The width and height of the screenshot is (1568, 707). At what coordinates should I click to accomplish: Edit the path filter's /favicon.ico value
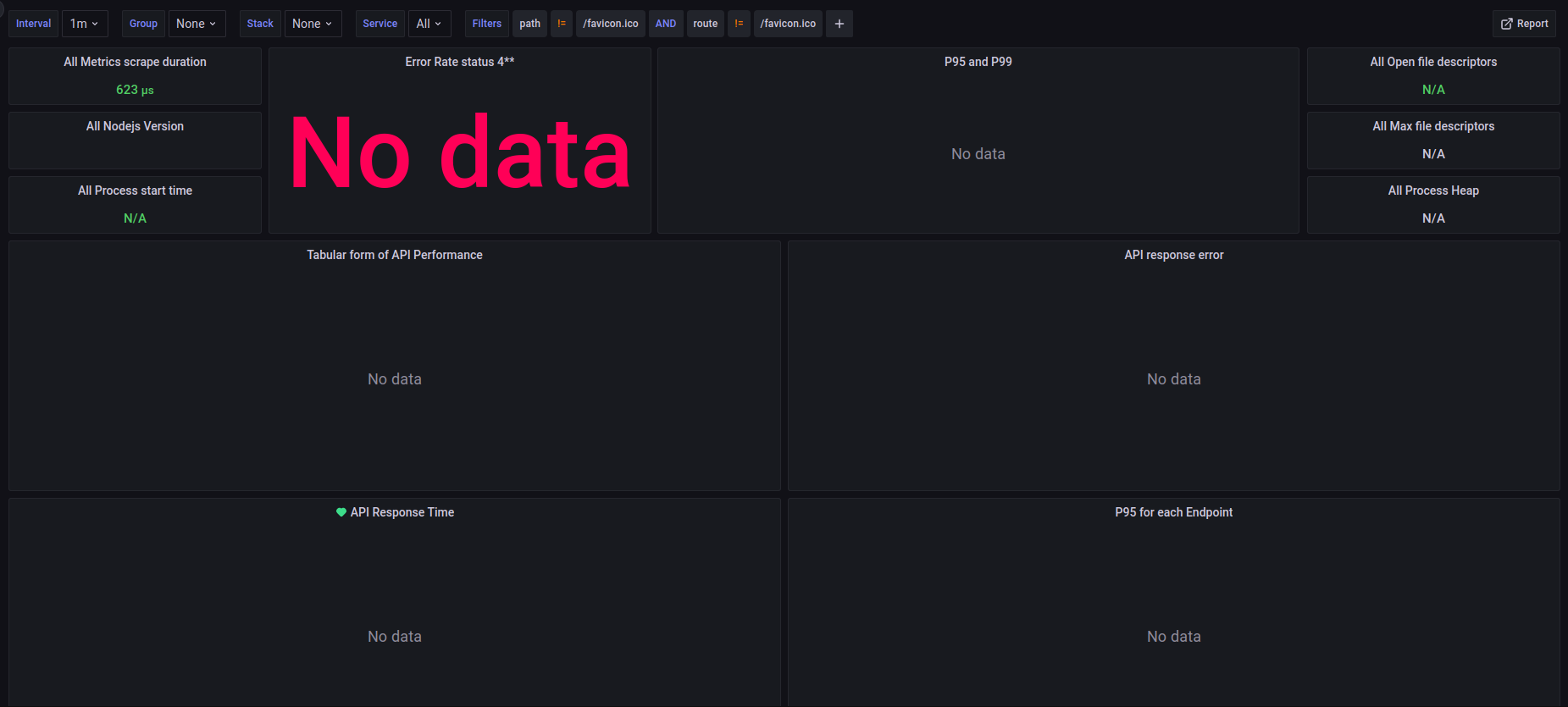(x=611, y=24)
